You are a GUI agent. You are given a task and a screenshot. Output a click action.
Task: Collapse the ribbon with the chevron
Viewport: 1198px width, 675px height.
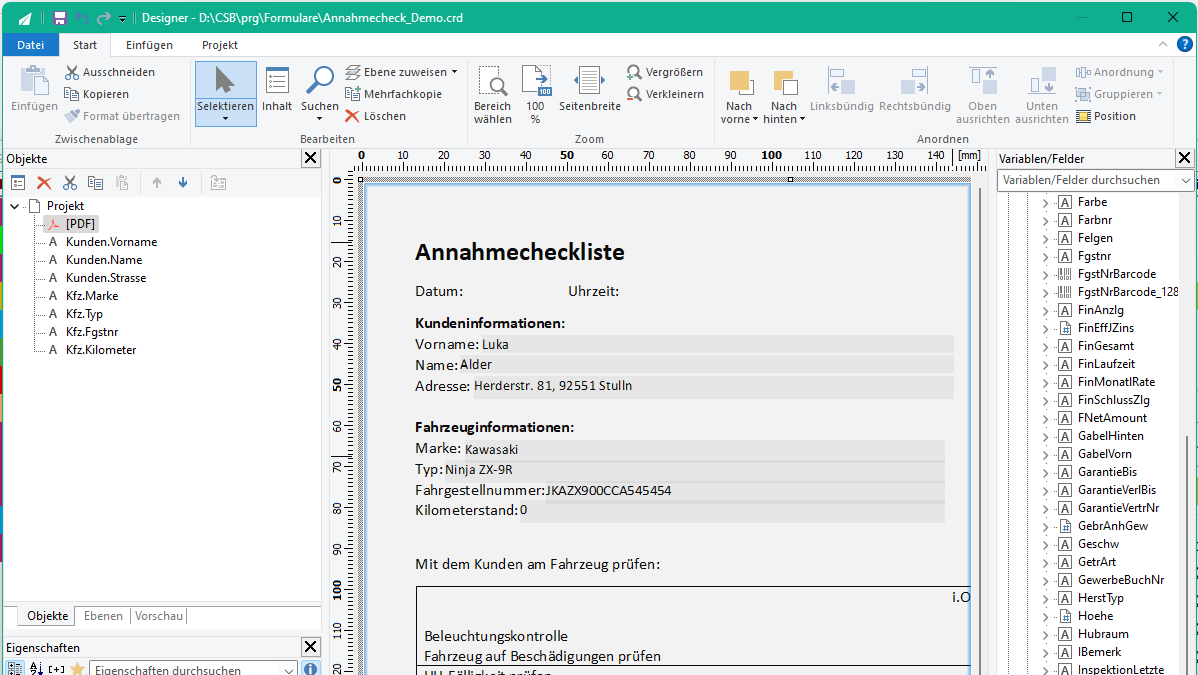coord(1162,44)
